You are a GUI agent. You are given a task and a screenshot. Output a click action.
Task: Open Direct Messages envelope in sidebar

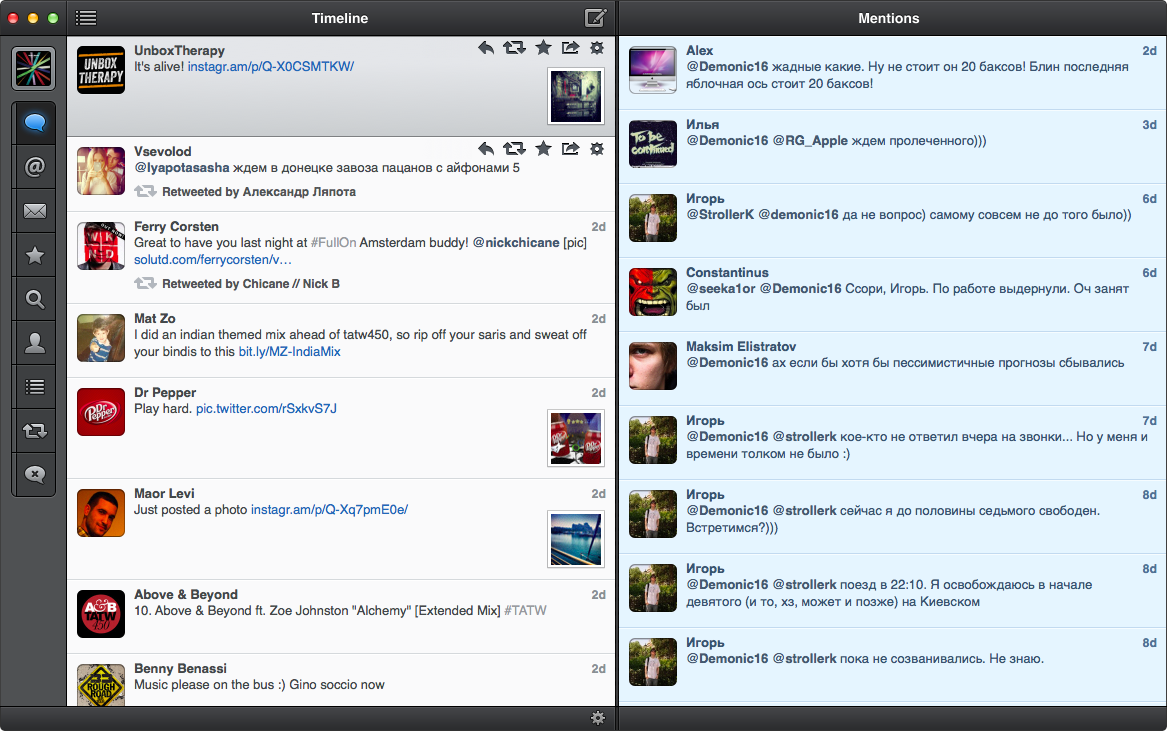pyautogui.click(x=35, y=211)
